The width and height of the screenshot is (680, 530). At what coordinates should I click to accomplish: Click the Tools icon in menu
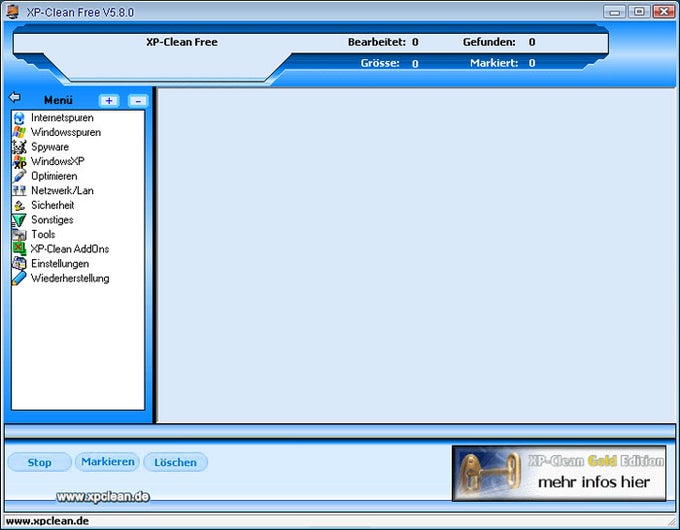[19, 235]
